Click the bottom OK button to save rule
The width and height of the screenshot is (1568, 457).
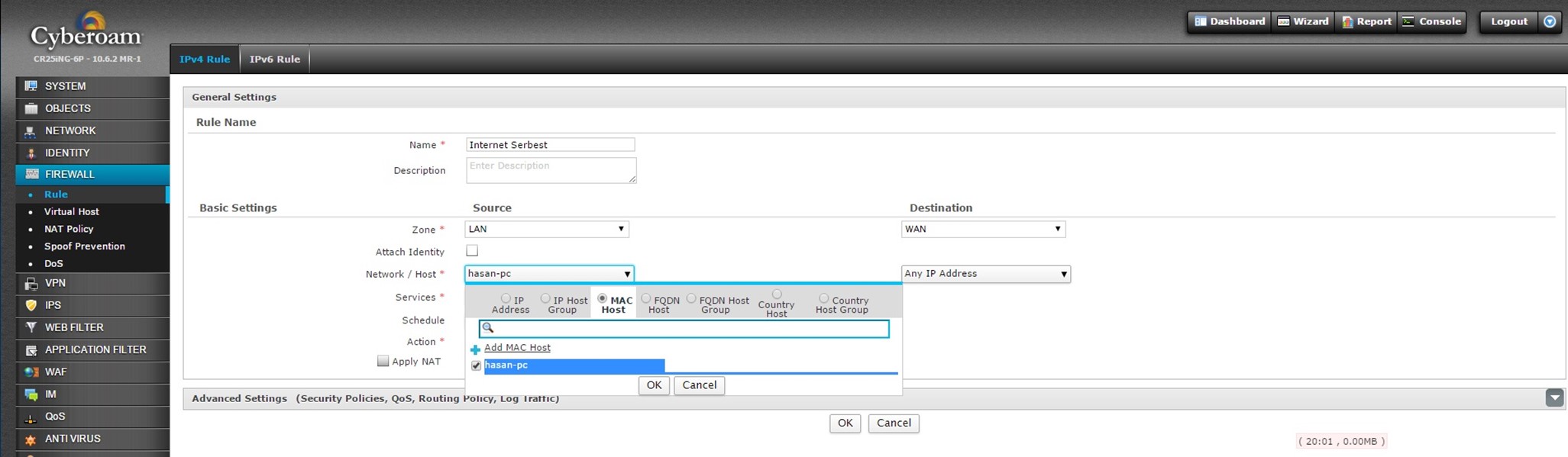[x=845, y=423]
